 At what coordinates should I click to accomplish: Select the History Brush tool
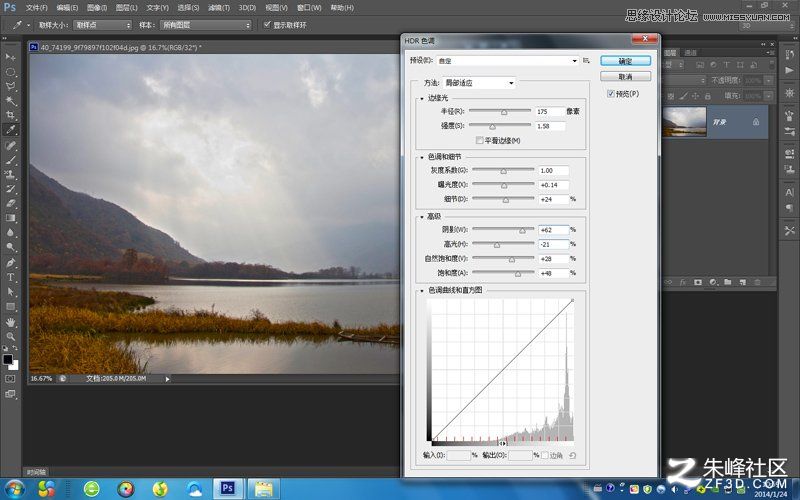(10, 189)
